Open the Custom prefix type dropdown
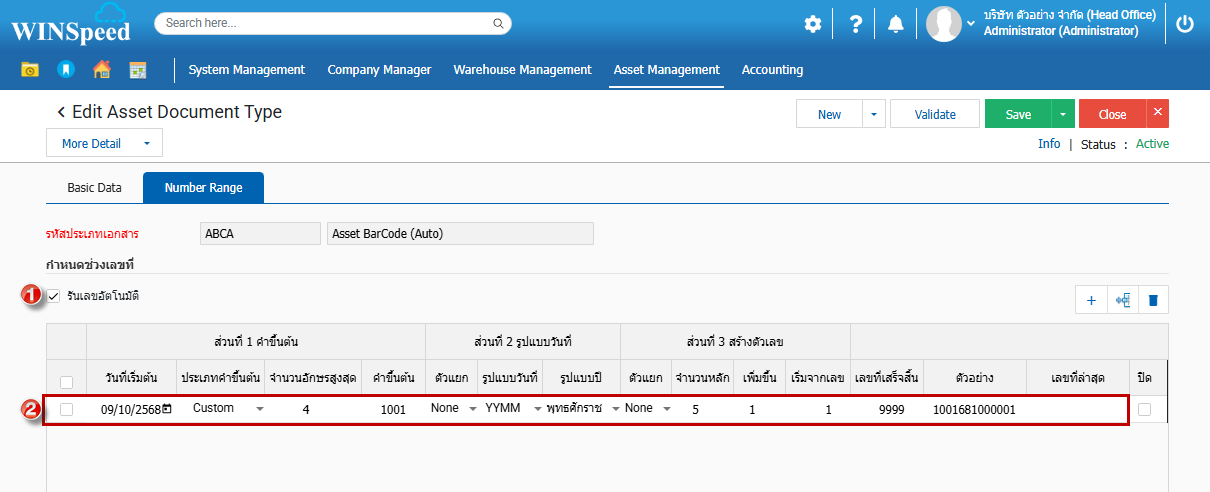This screenshot has width=1210, height=492. [227, 409]
